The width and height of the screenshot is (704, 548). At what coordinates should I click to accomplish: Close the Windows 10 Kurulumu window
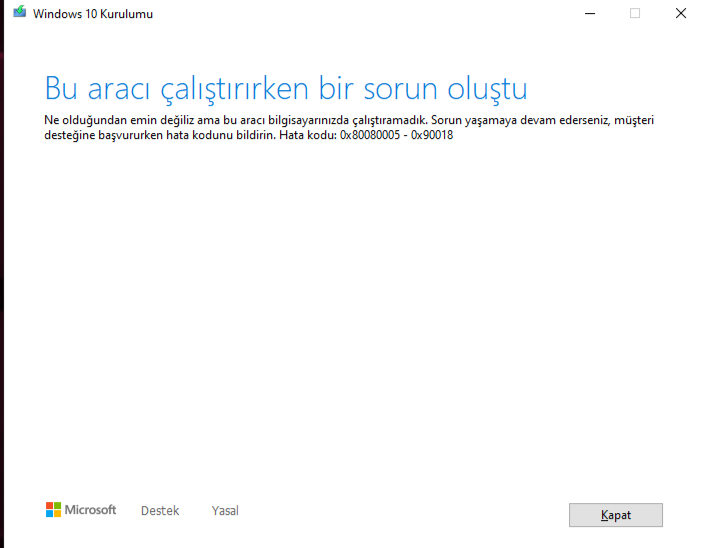[681, 13]
